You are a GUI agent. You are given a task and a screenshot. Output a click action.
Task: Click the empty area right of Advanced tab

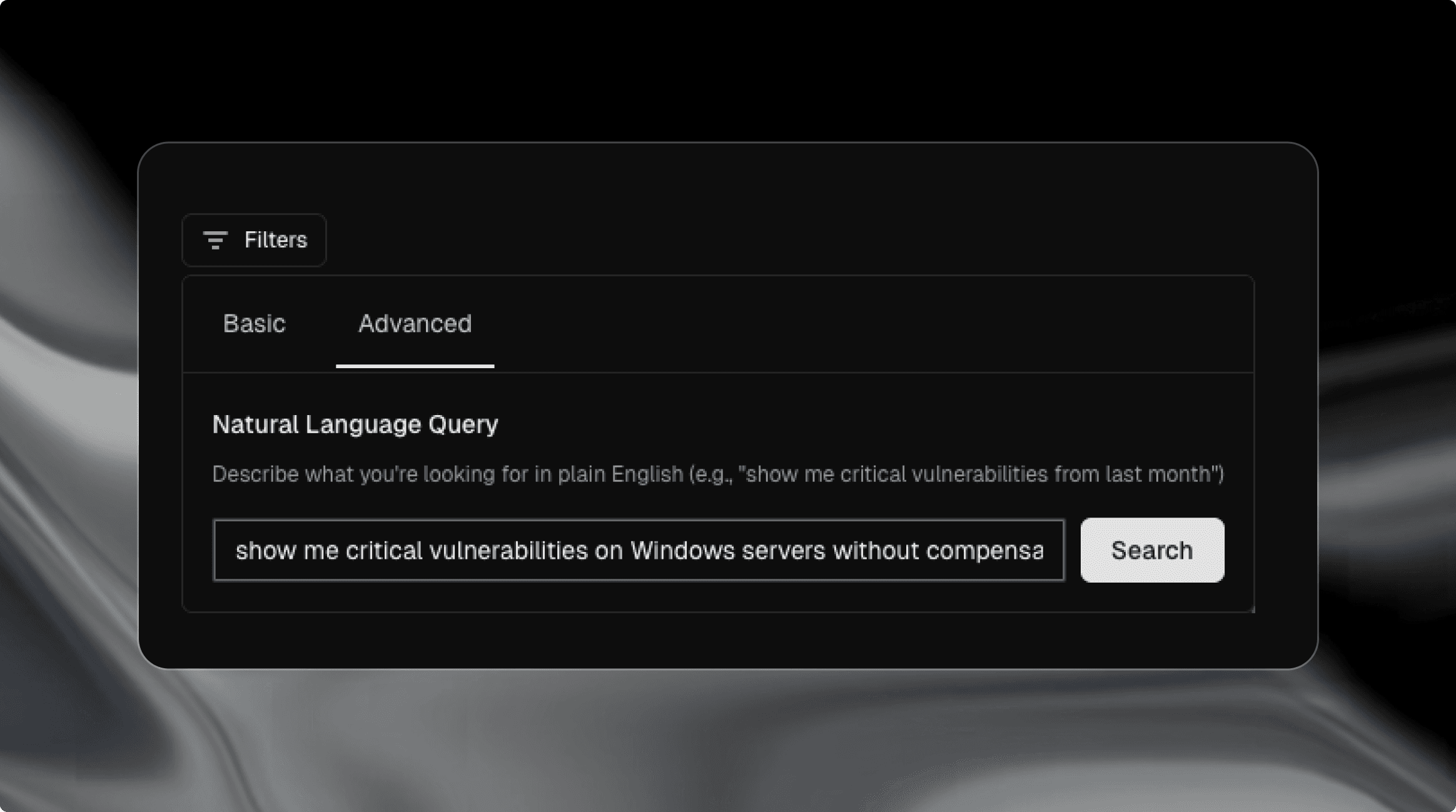(876, 324)
